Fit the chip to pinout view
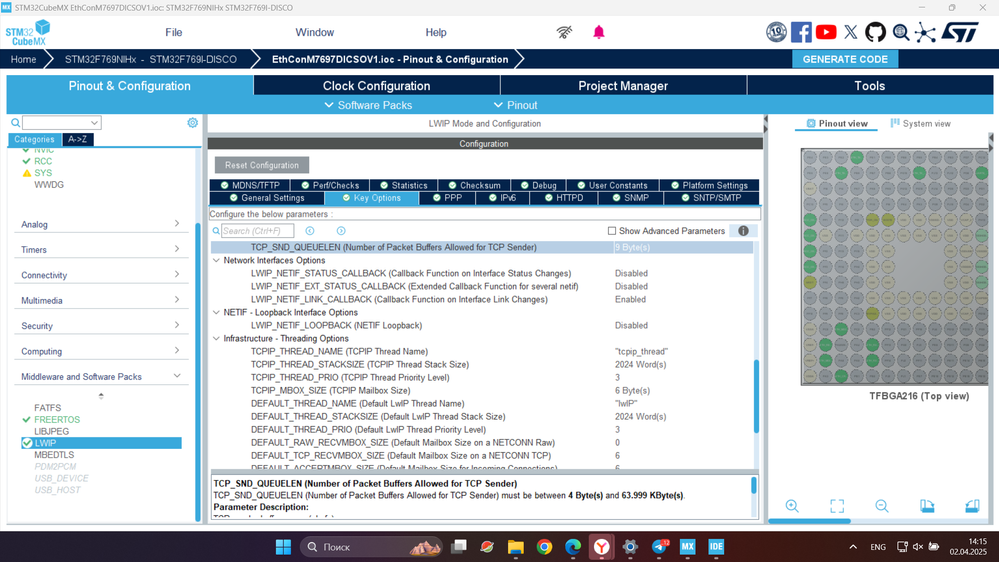The width and height of the screenshot is (999, 562). click(x=837, y=506)
